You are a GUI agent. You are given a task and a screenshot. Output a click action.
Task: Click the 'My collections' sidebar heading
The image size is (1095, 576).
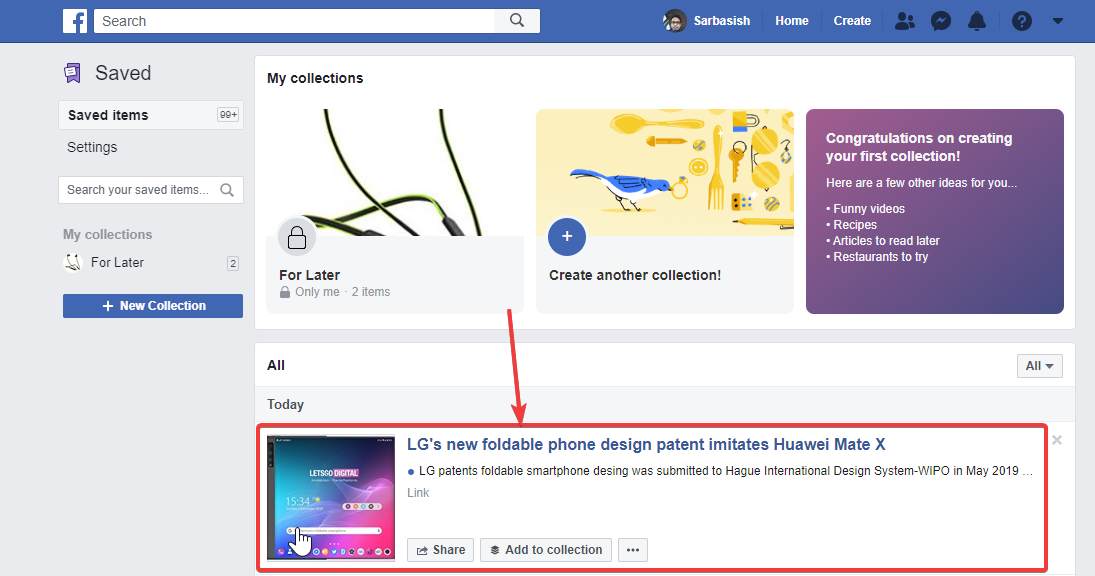click(108, 235)
